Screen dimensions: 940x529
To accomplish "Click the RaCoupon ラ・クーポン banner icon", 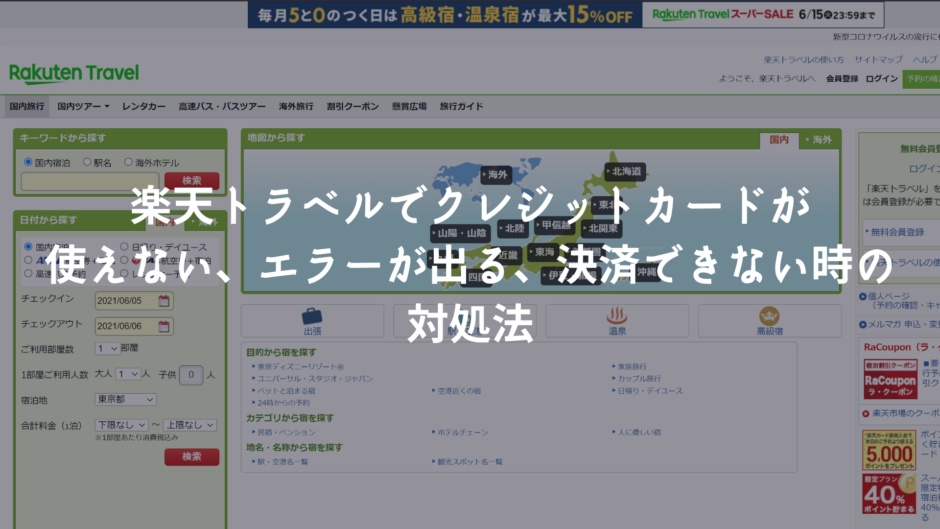I will [x=890, y=379].
